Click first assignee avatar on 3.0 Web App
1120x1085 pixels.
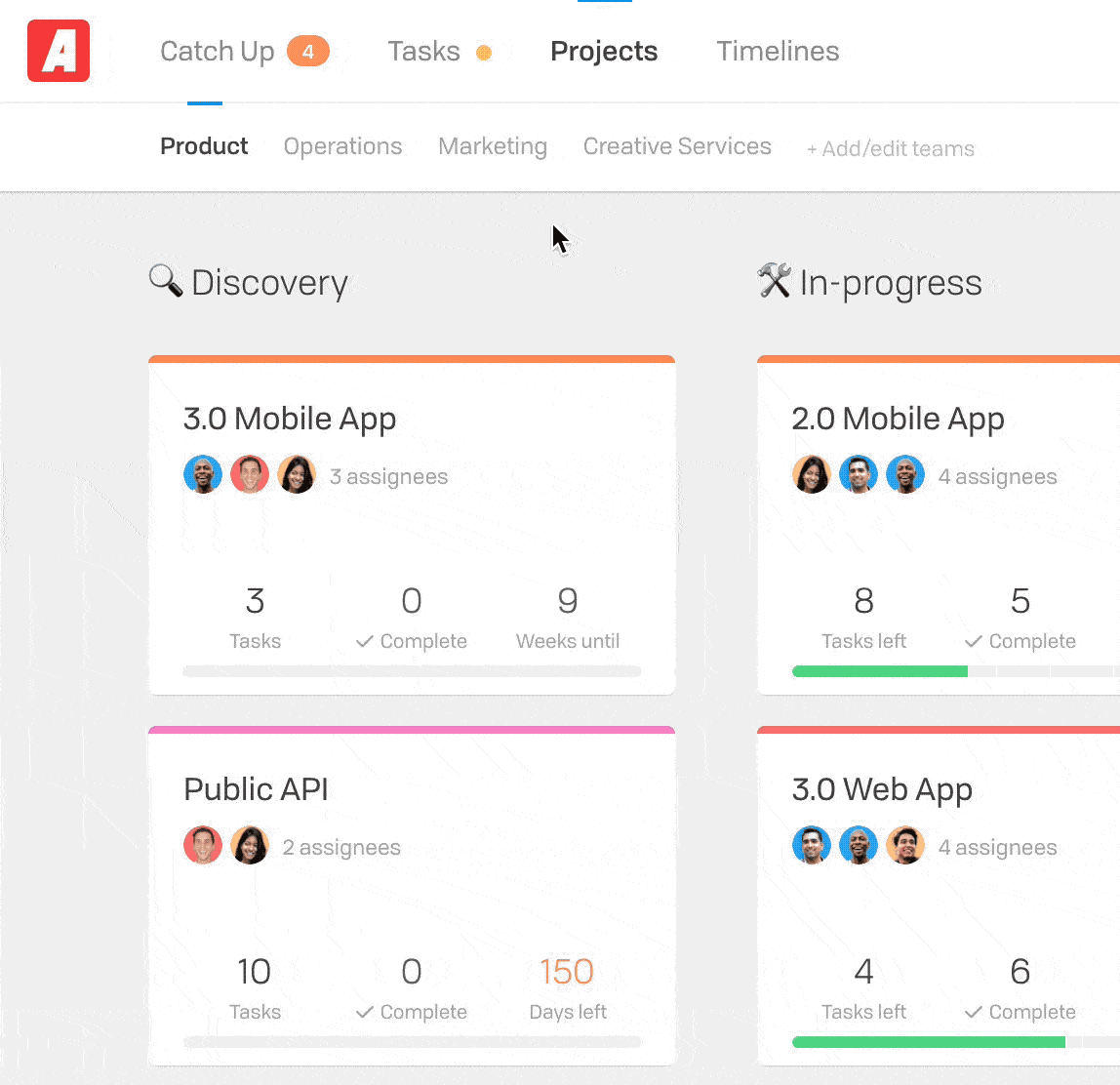click(x=812, y=845)
